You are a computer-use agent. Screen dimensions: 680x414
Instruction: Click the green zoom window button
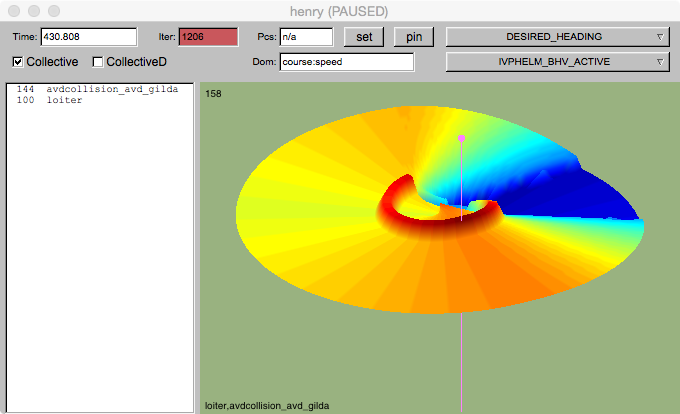point(53,10)
